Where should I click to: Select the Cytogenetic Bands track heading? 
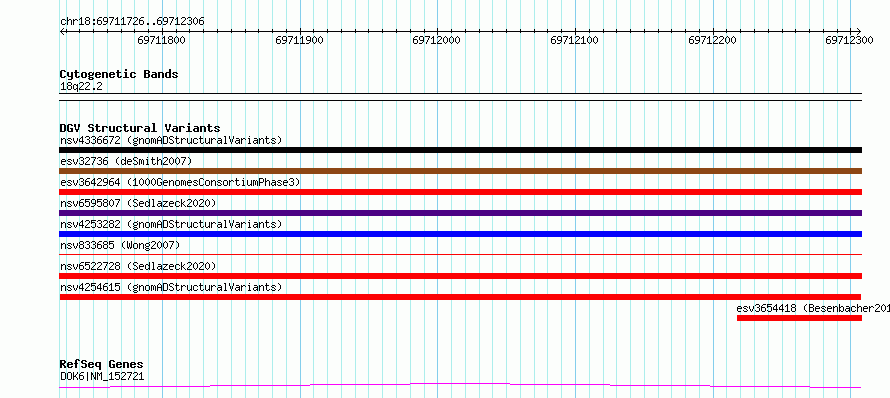click(119, 74)
